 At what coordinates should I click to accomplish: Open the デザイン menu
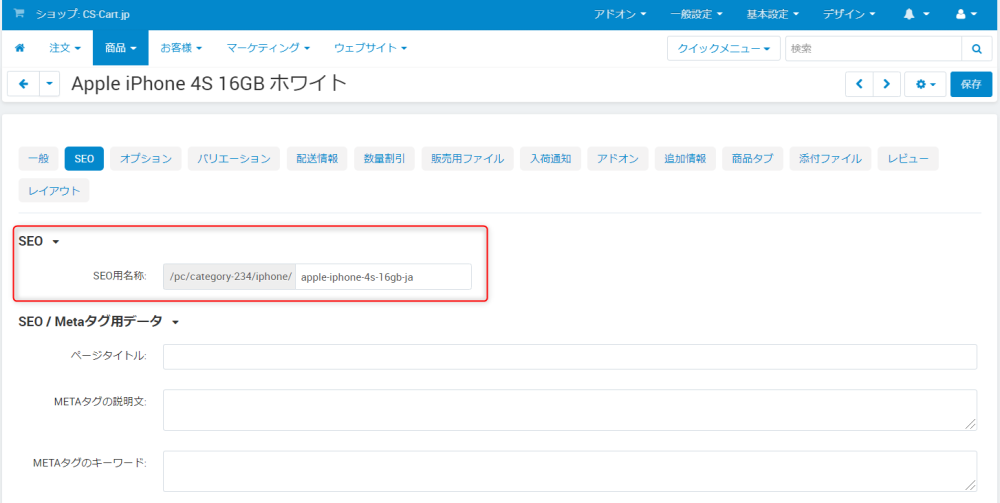[x=848, y=14]
